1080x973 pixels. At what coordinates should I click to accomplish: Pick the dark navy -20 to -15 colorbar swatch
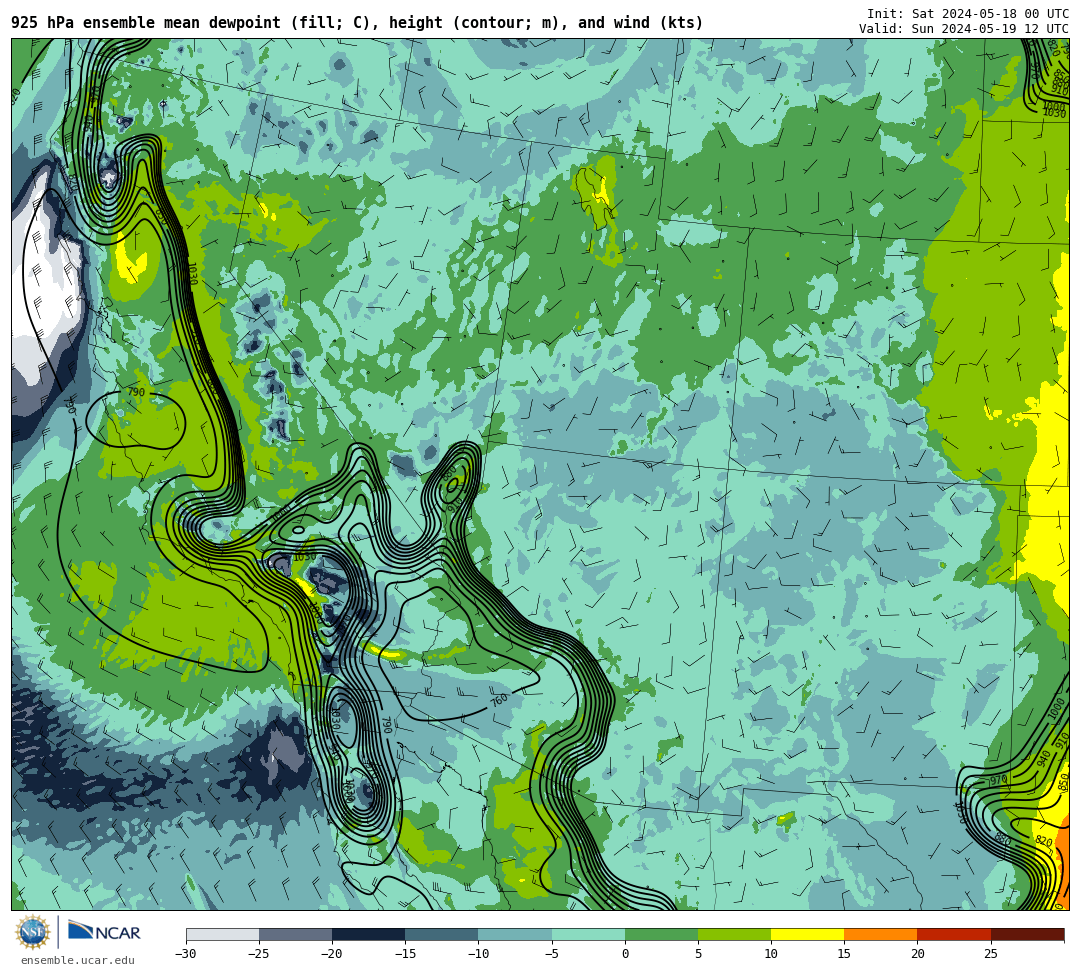368,934
